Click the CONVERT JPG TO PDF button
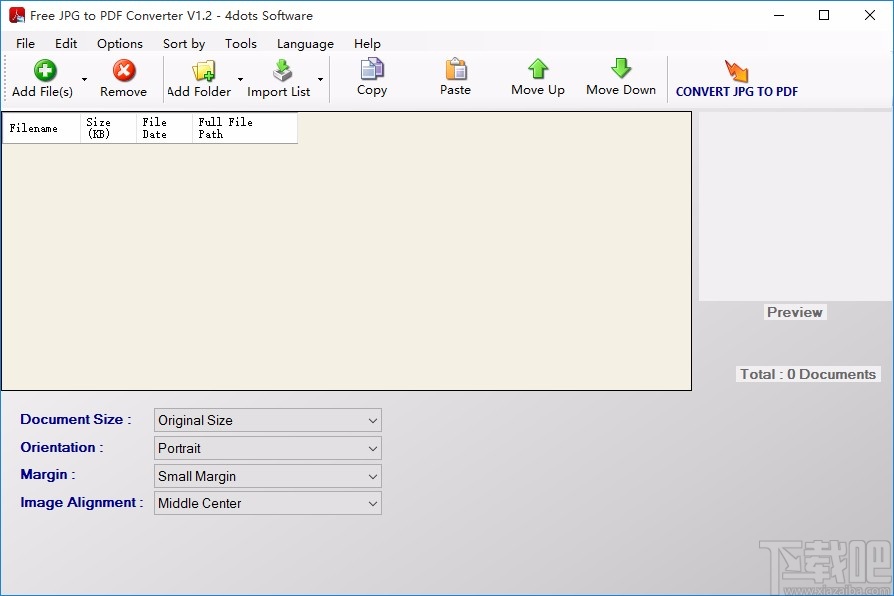Image resolution: width=894 pixels, height=596 pixels. click(737, 79)
